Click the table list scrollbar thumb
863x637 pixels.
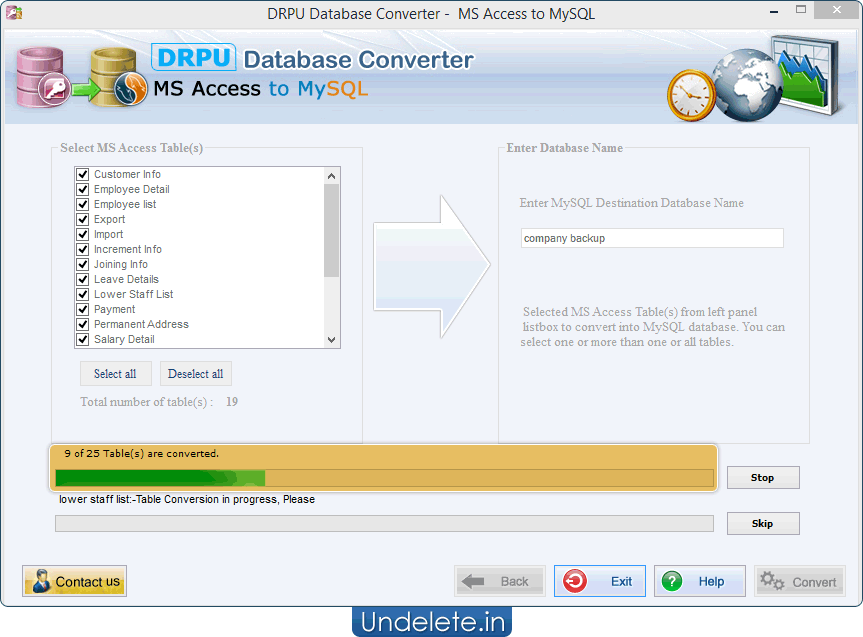point(331,231)
